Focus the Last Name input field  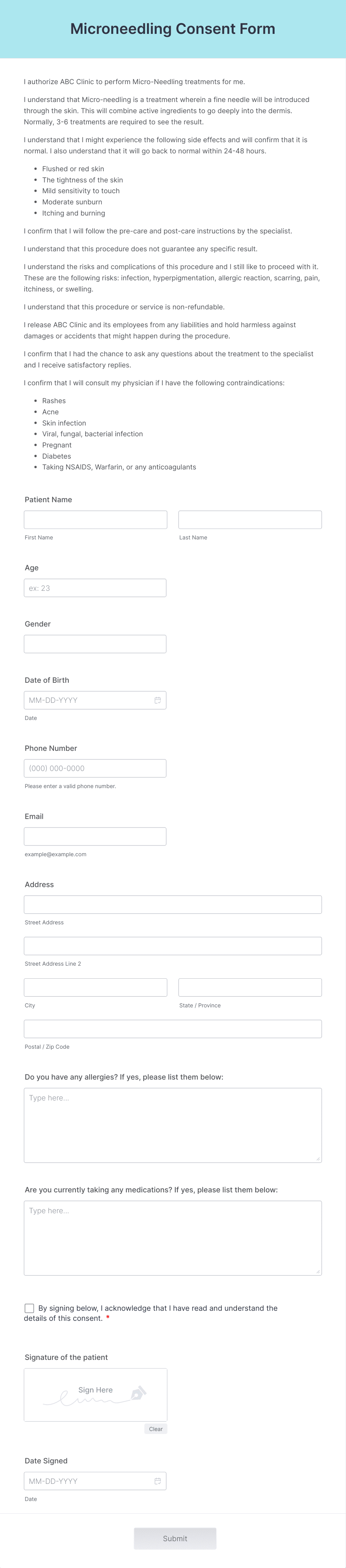click(249, 519)
